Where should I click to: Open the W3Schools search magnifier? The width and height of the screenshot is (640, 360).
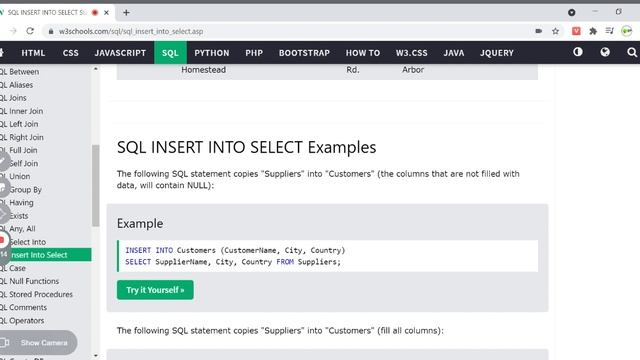tap(631, 52)
